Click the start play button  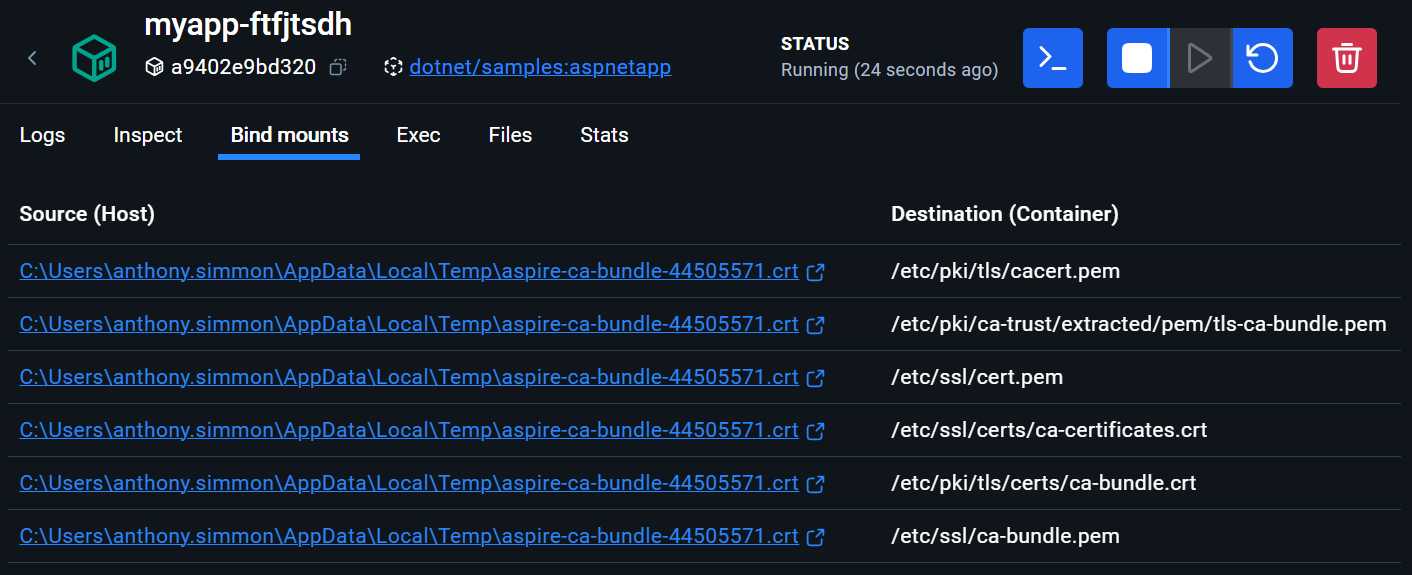(x=1200, y=58)
